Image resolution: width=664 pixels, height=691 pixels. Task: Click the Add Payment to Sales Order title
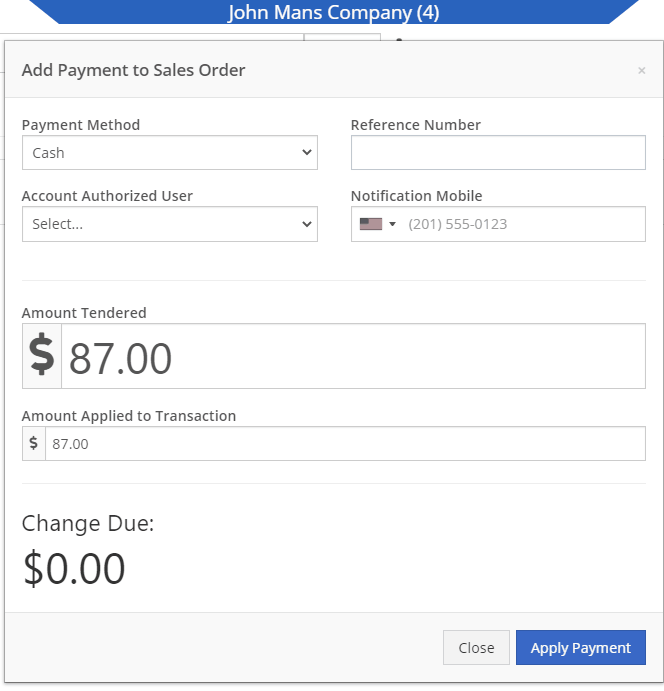tap(134, 70)
